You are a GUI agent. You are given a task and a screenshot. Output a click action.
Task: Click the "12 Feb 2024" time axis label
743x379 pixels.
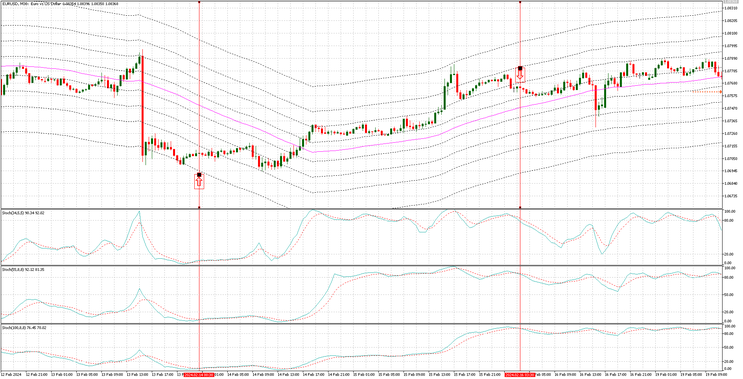pos(11,374)
